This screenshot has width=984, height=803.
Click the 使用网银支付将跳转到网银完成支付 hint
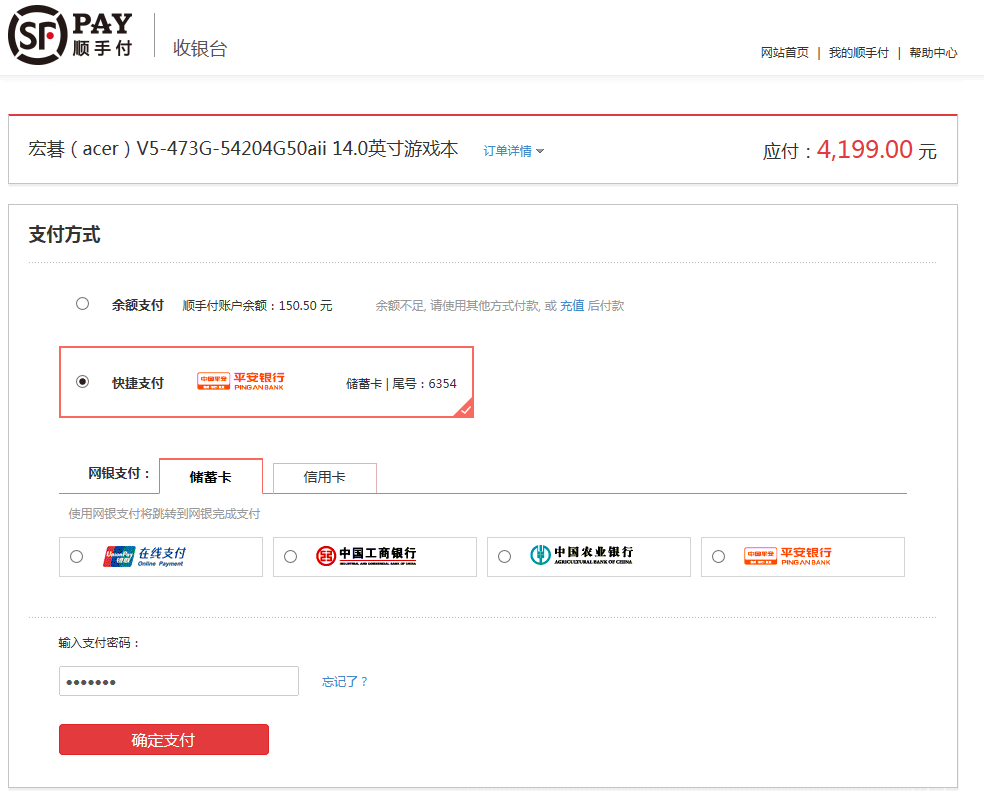(x=164, y=514)
